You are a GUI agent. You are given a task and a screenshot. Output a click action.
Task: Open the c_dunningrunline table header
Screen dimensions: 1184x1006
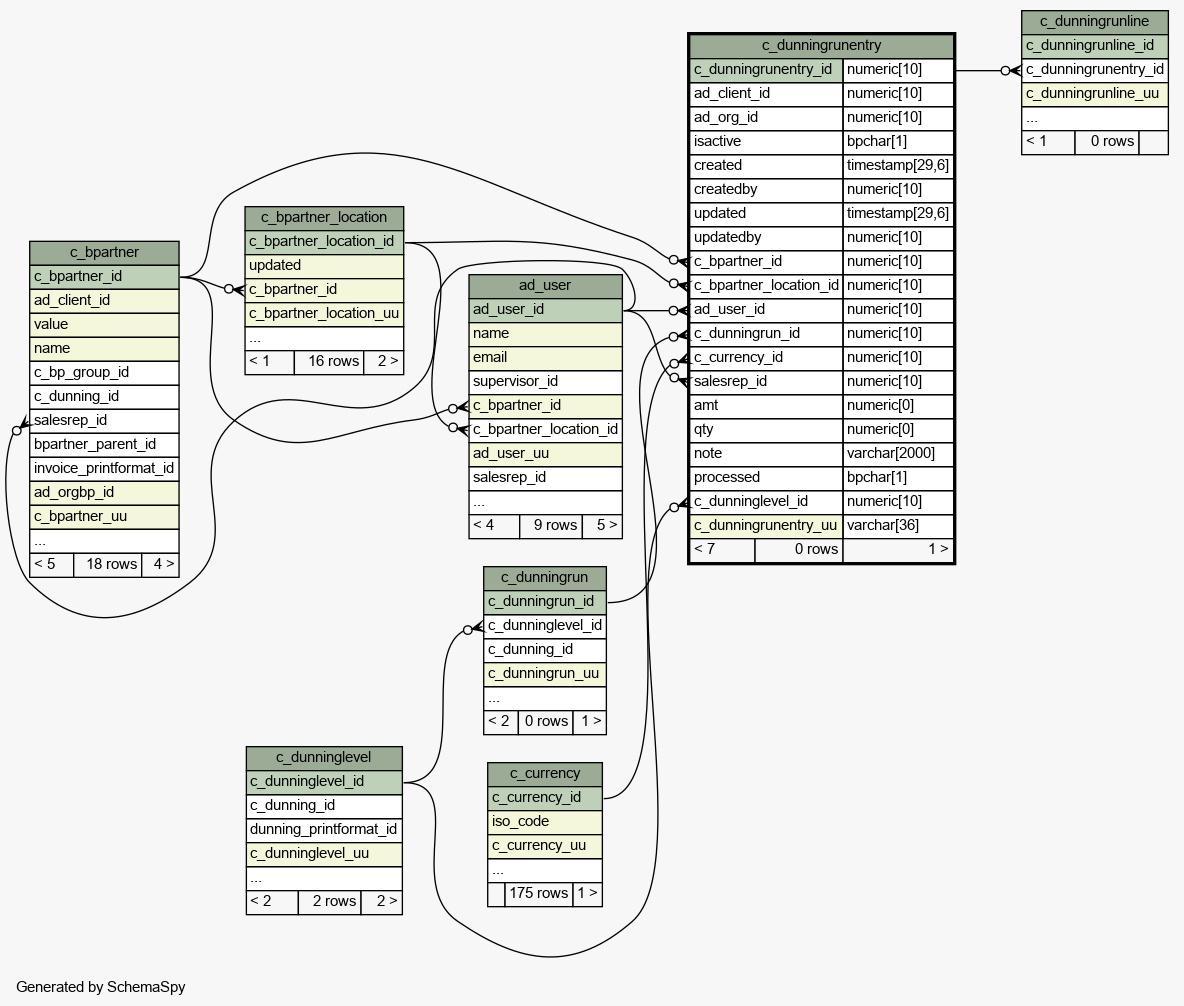1095,22
